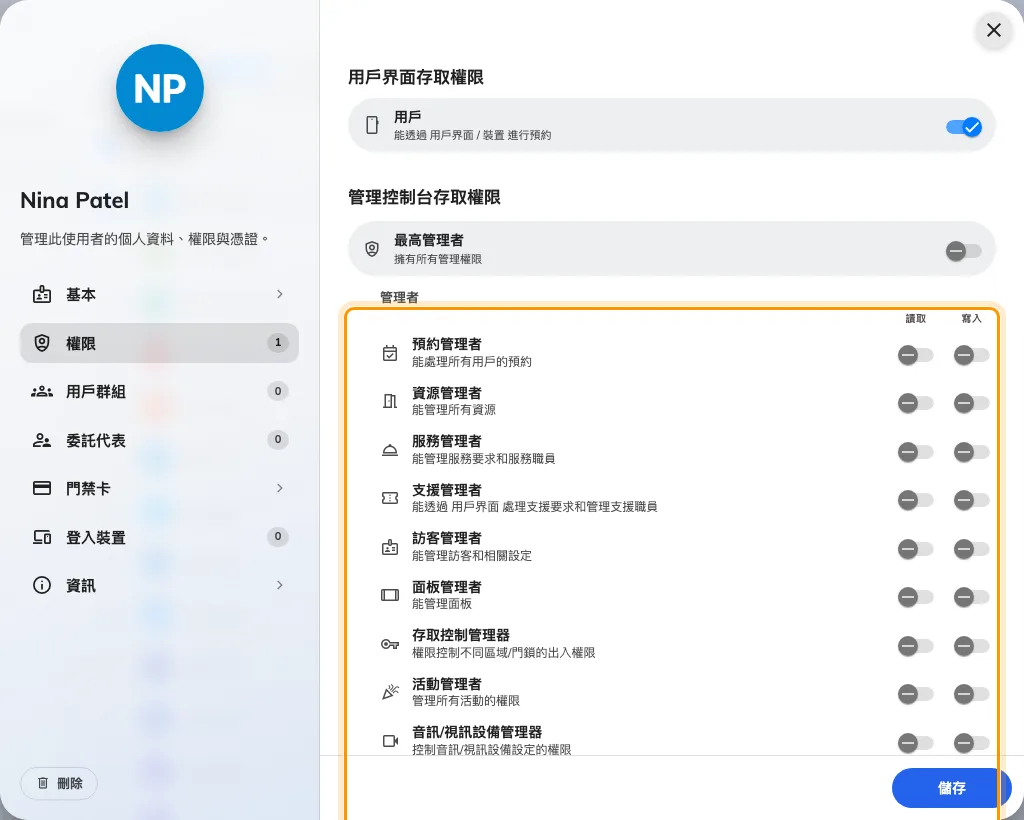Click the 管理者 section label
The image size is (1024, 820).
coord(399,298)
